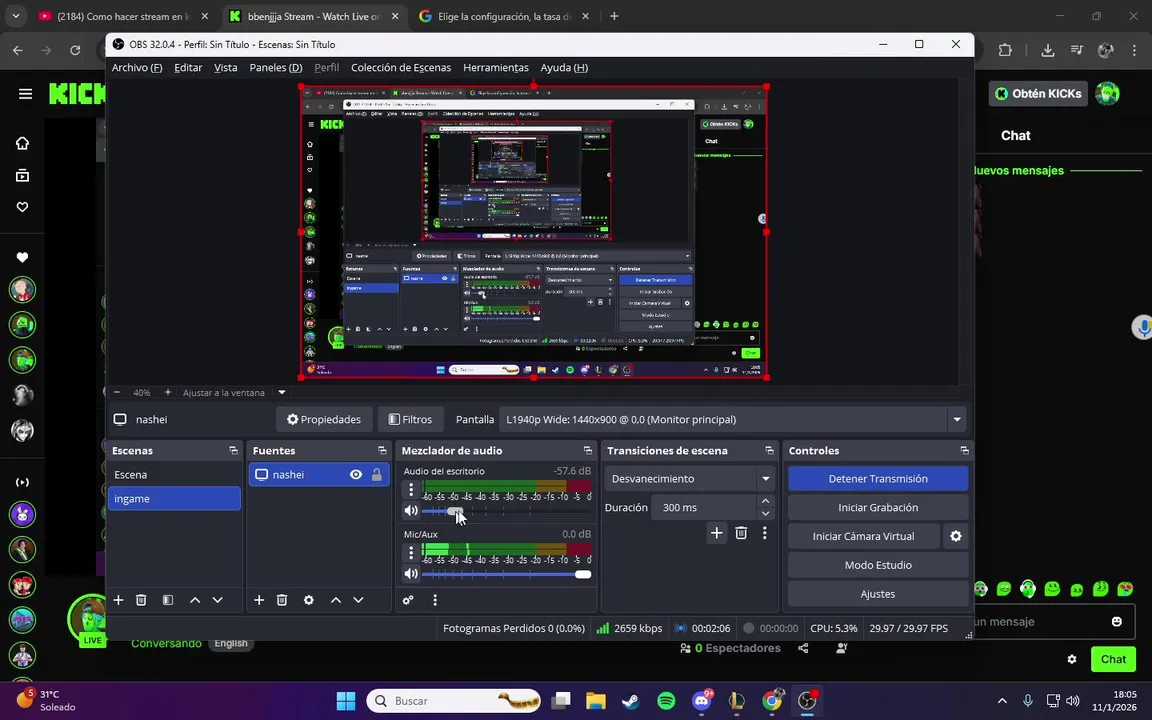Open audio mixer three-dot menu at bottom
Screen dimensions: 1152x720
pos(435,600)
